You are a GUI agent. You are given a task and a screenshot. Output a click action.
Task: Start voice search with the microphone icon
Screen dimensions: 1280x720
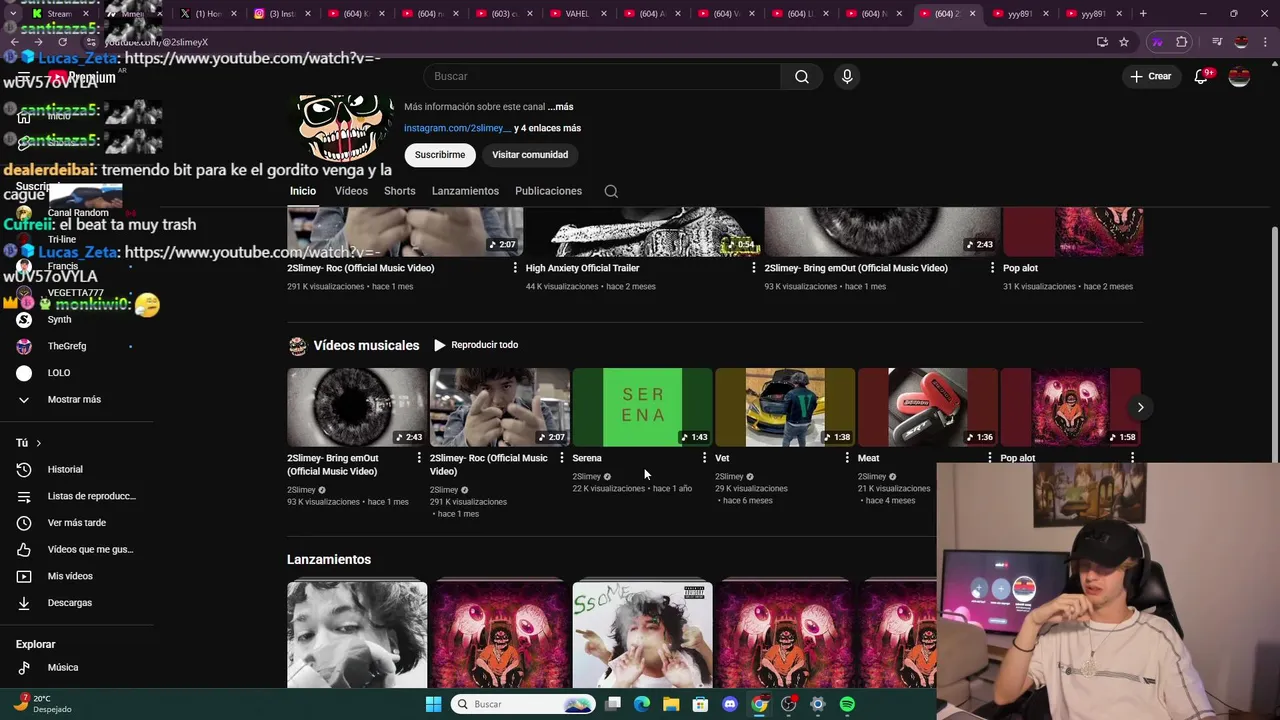(x=847, y=77)
